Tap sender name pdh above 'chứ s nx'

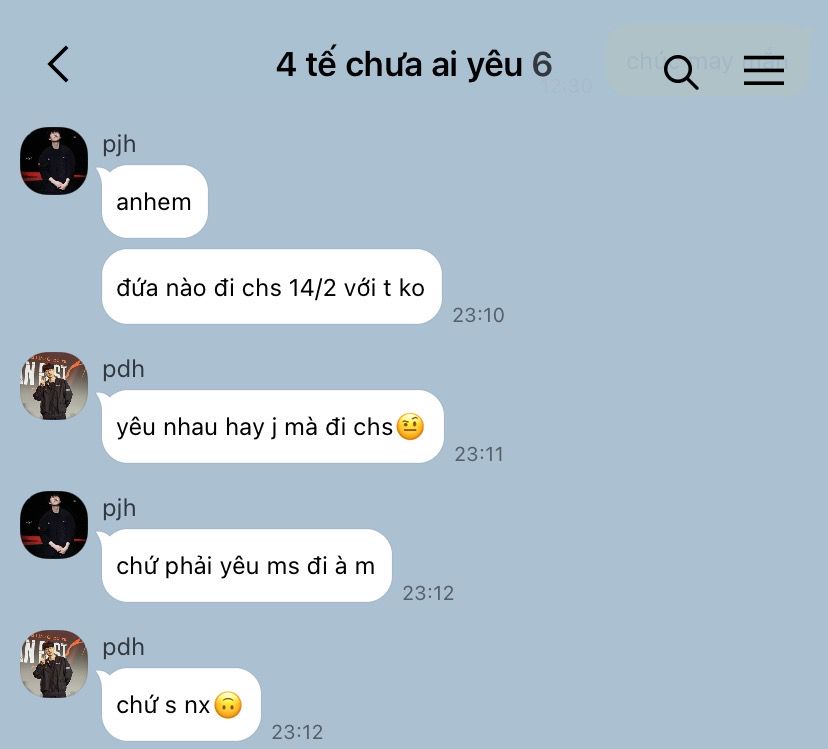[124, 647]
